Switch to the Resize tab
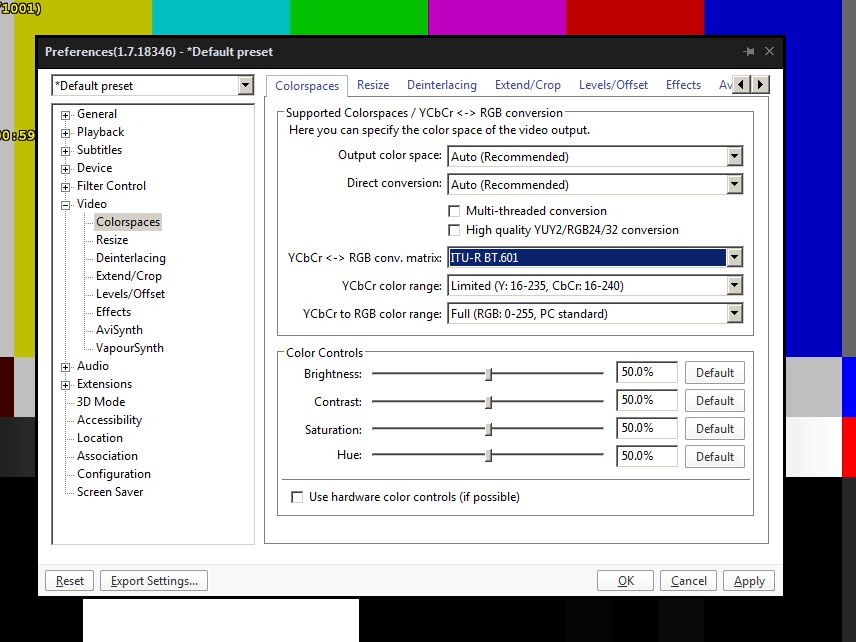 point(373,85)
